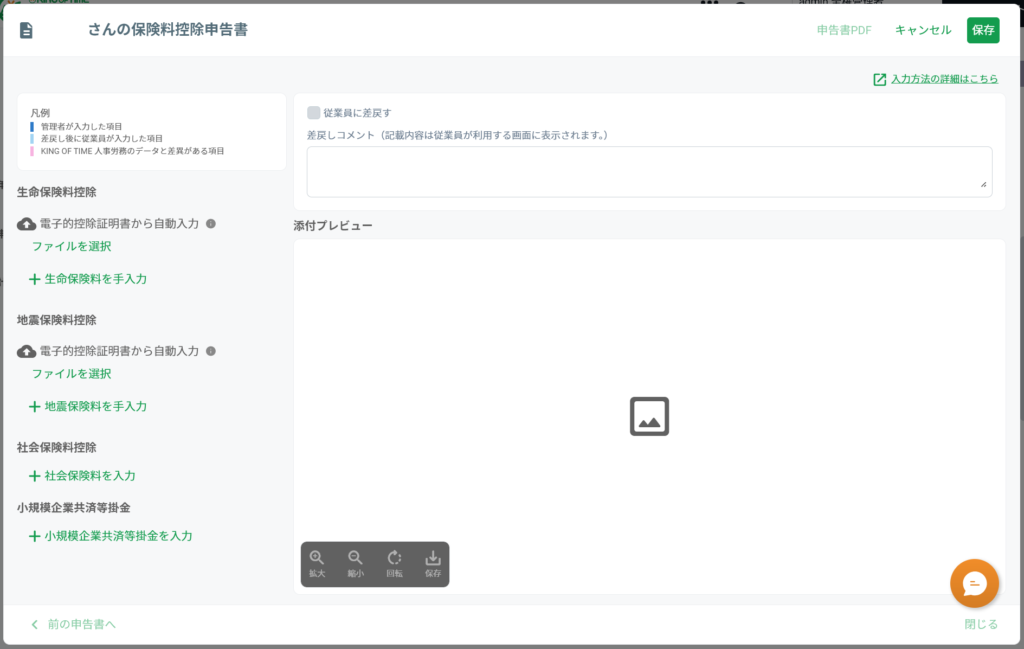
Task: Click the image placeholder in preview
Action: 649,416
